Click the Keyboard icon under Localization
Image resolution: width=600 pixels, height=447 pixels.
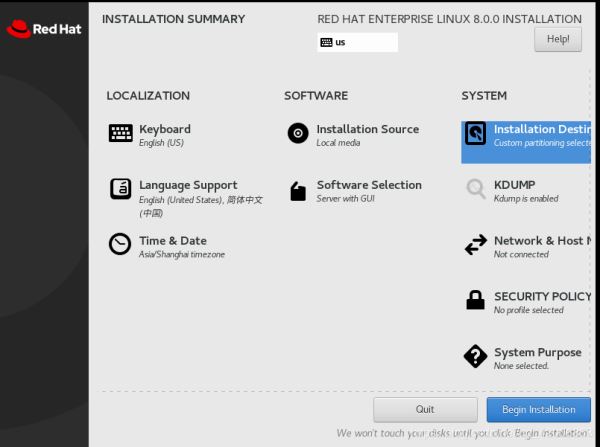click(120, 134)
